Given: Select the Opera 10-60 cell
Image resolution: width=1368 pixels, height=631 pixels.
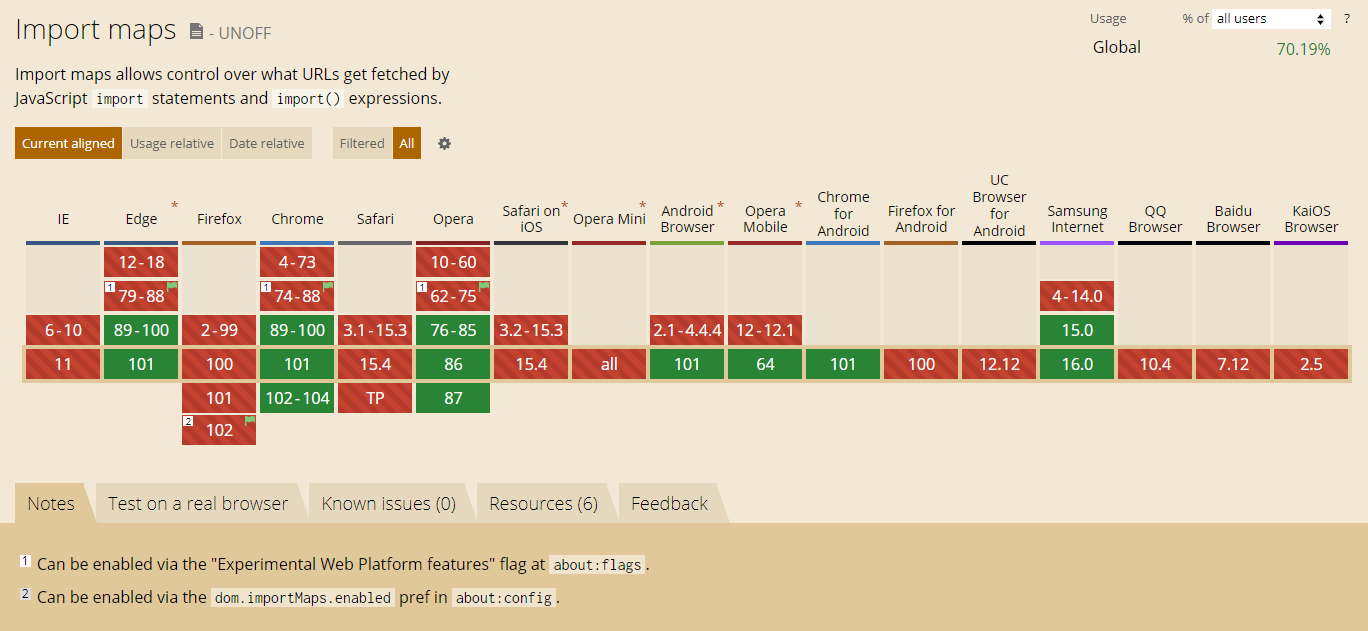Looking at the screenshot, I should (x=453, y=262).
